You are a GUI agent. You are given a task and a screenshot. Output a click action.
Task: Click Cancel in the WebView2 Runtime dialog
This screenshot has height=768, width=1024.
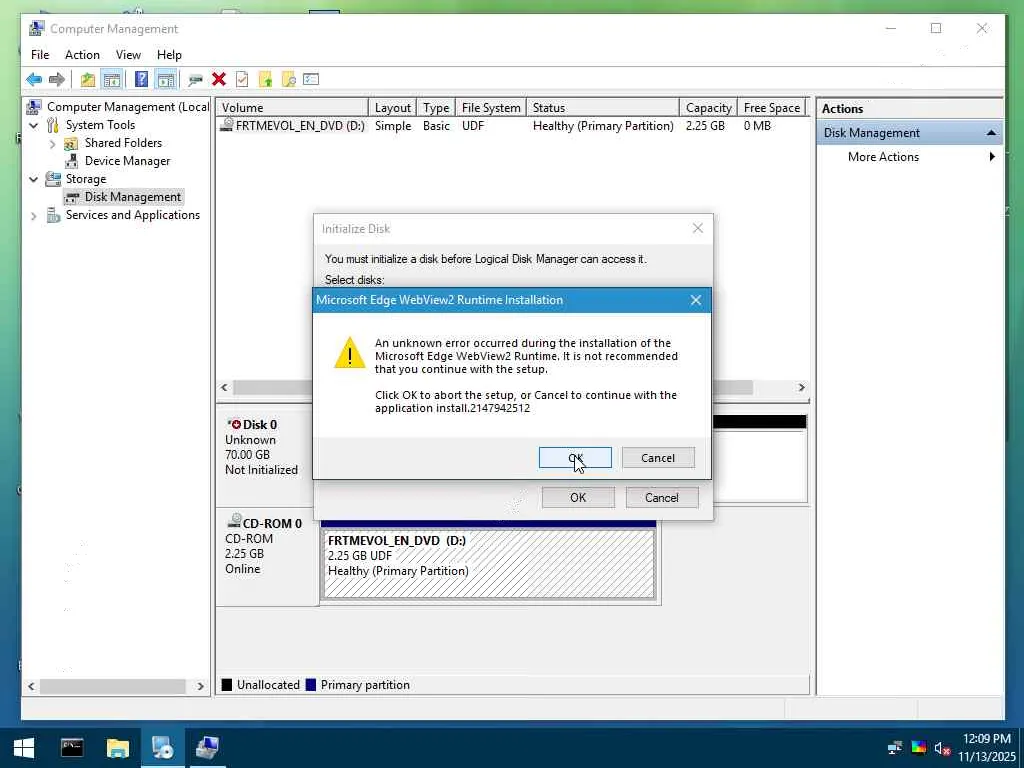pos(658,458)
